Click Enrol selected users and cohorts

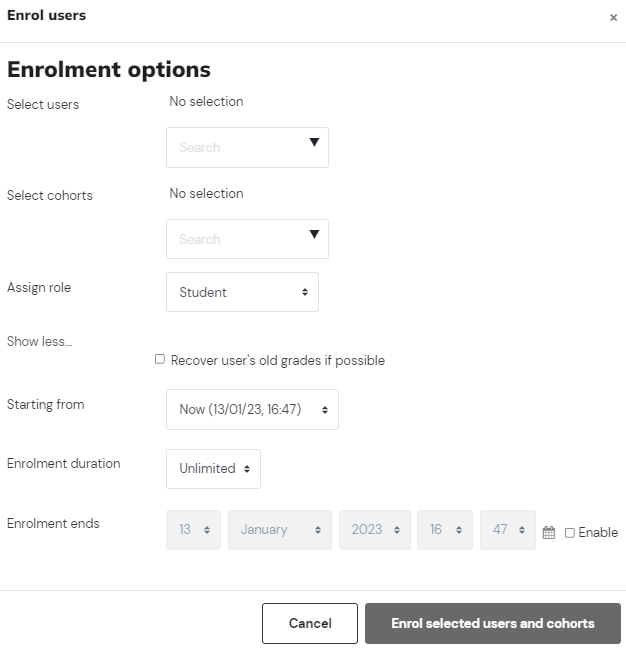click(x=493, y=623)
